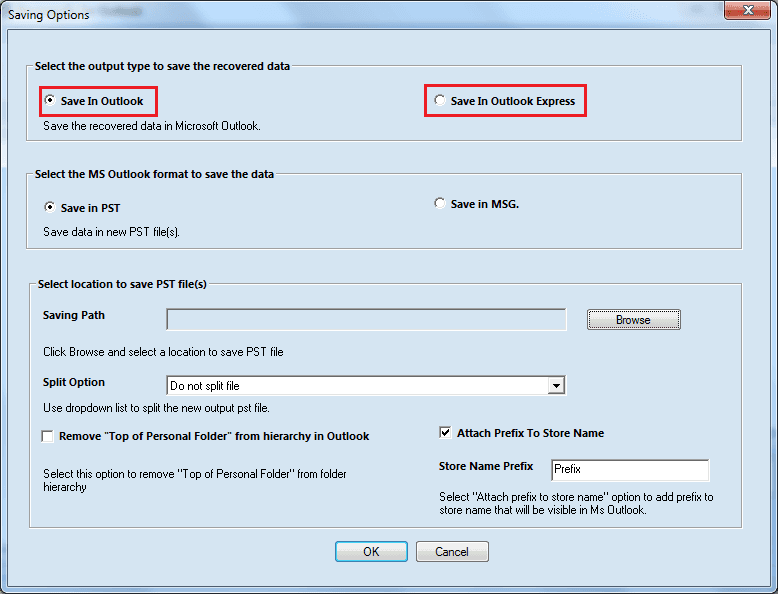Select the Save In Outlook radio button
The image size is (778, 594).
(x=50, y=100)
